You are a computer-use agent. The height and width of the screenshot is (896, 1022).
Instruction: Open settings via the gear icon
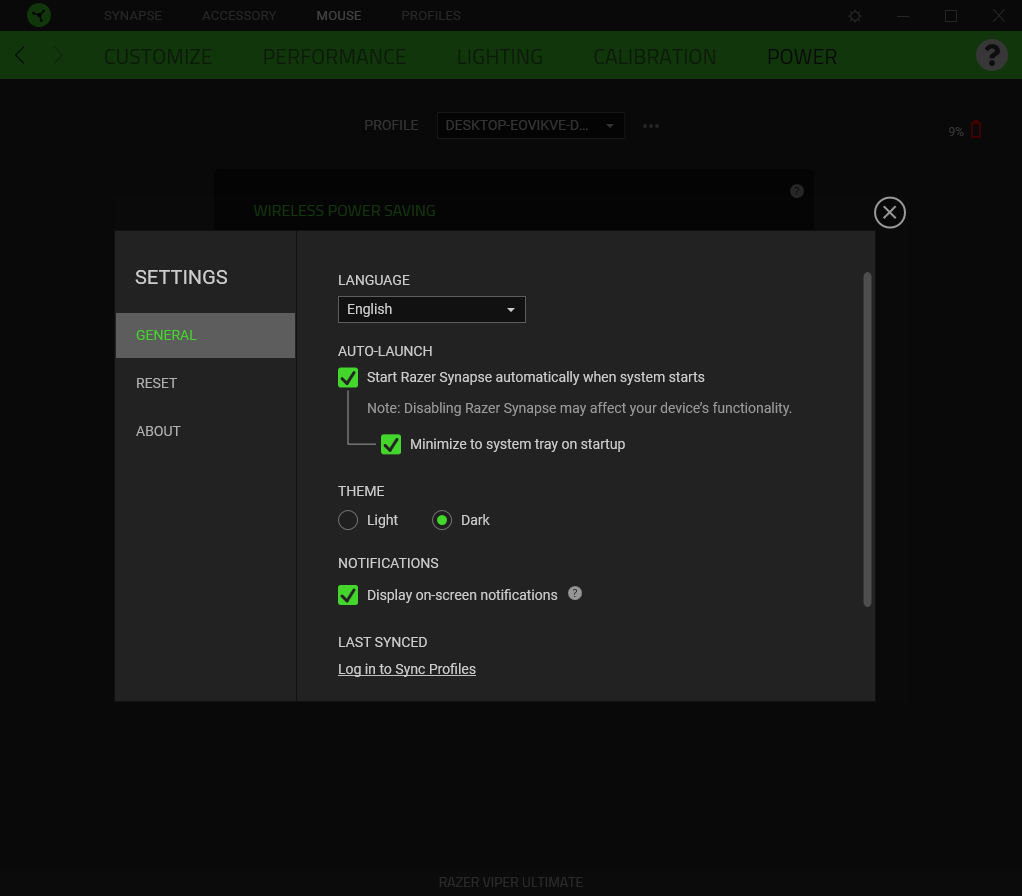click(855, 16)
